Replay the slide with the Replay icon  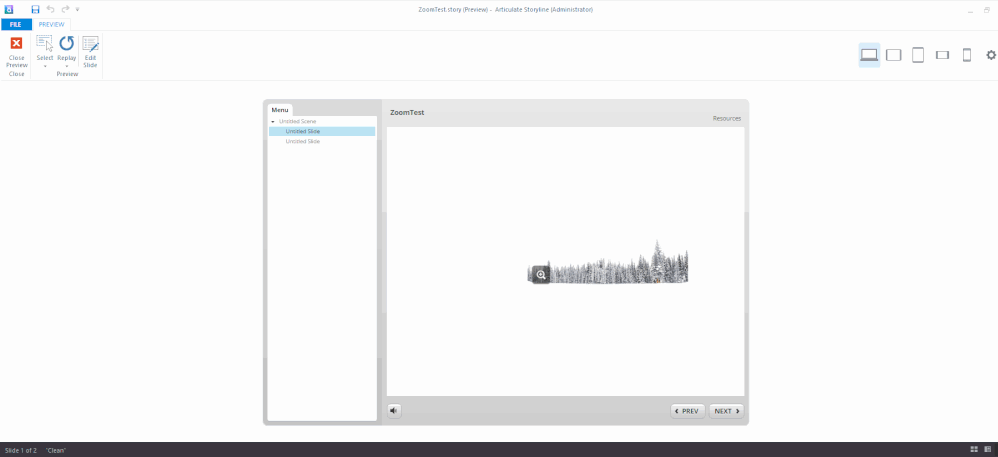(x=66, y=43)
